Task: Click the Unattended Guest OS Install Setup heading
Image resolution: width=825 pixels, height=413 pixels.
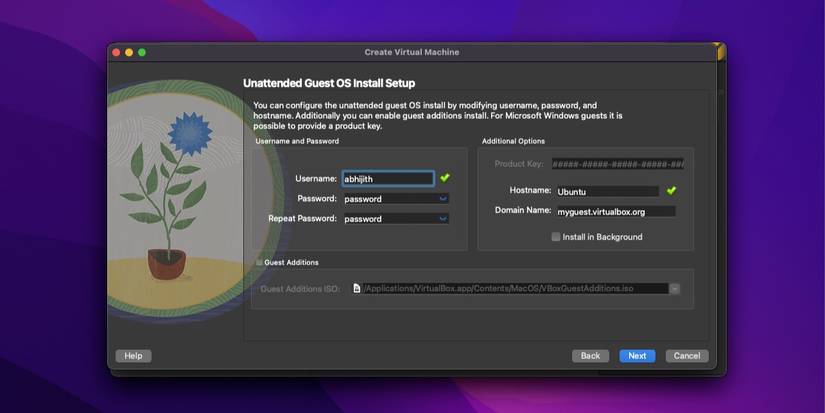Action: point(329,83)
